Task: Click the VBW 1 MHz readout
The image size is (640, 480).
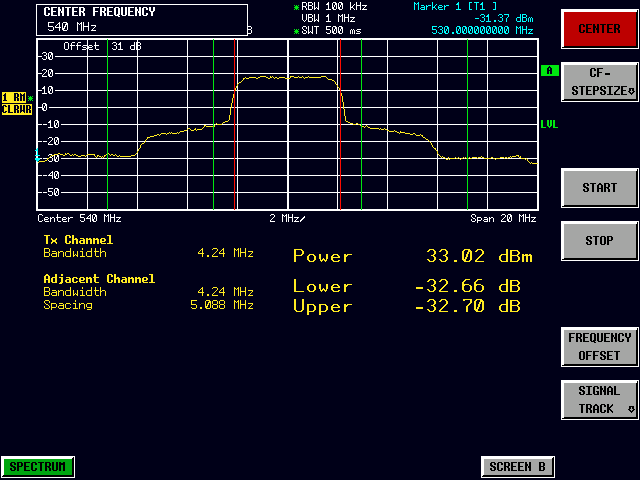Action: [x=328, y=18]
